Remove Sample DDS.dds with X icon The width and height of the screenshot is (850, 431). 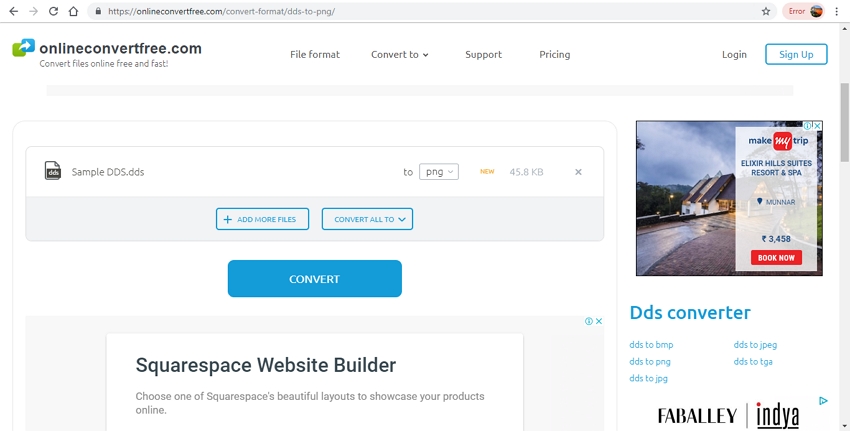tap(578, 172)
